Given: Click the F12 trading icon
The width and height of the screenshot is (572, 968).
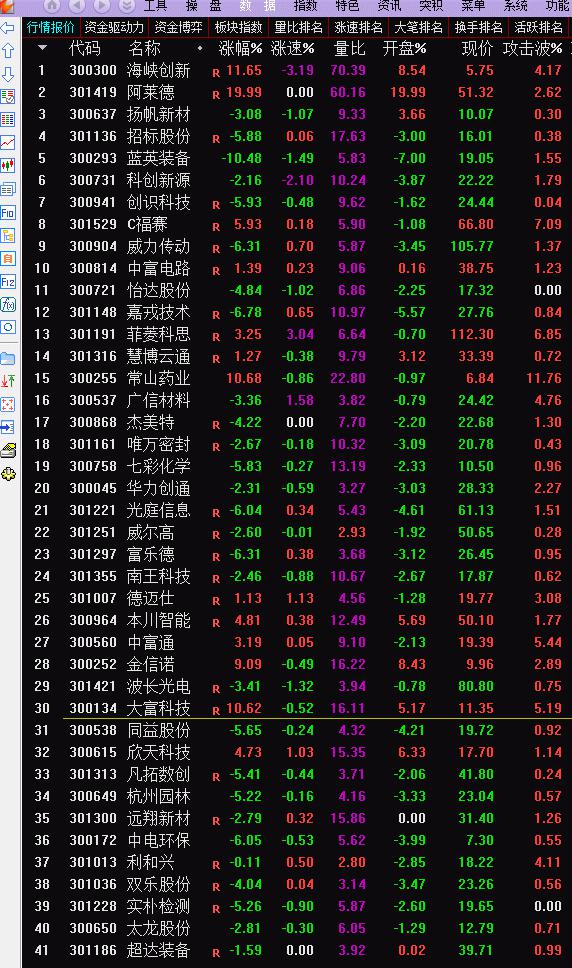Looking at the screenshot, I should (8, 282).
